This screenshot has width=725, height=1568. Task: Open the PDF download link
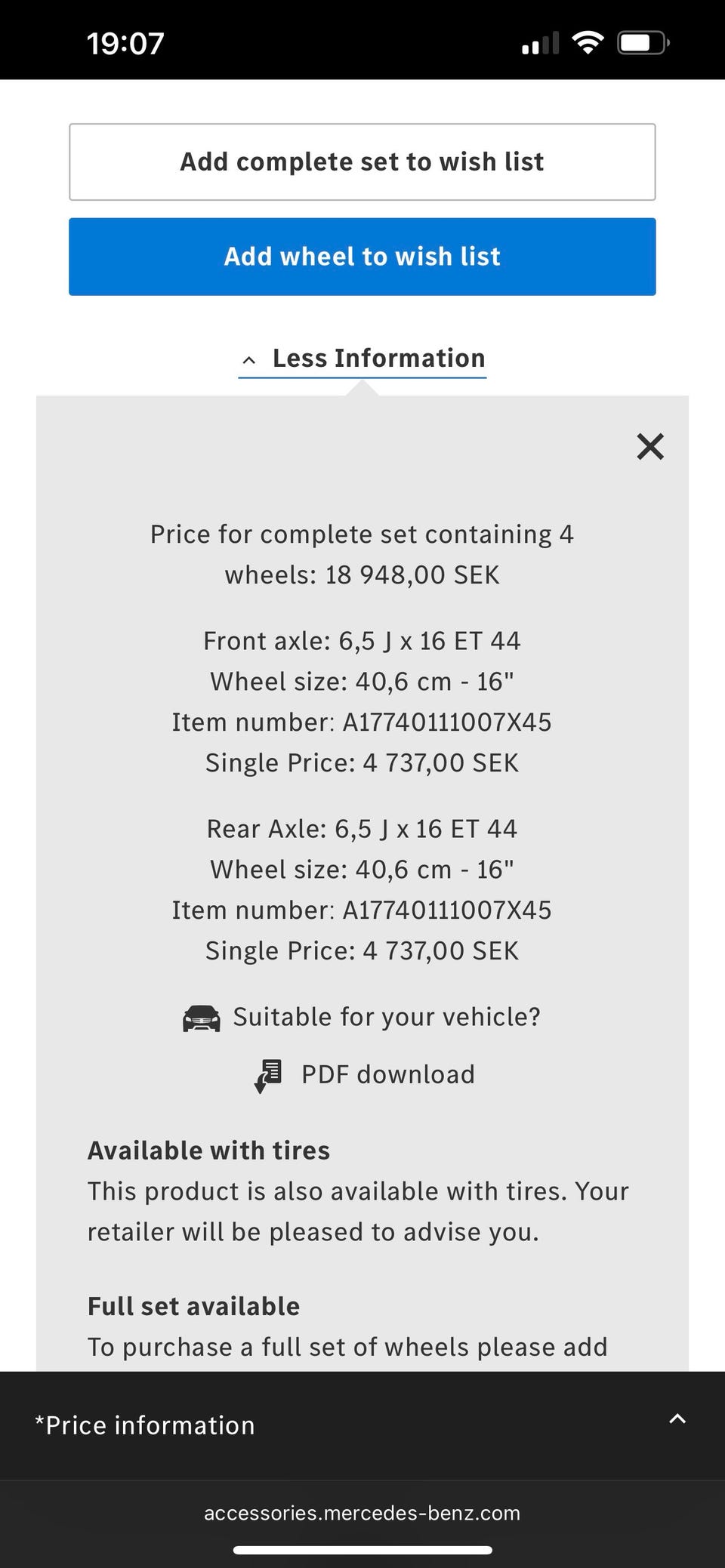[387, 1074]
